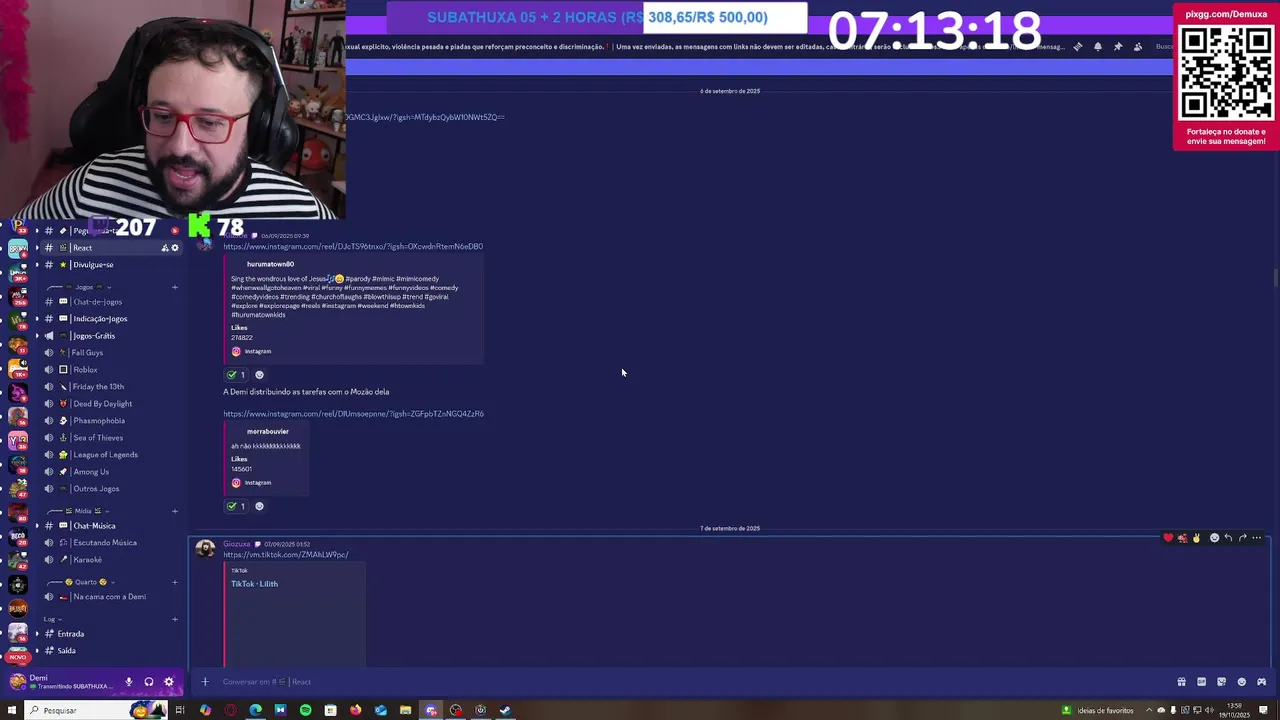The width and height of the screenshot is (1280, 720).
Task: Open second Instagram reel link
Action: pyautogui.click(x=353, y=414)
